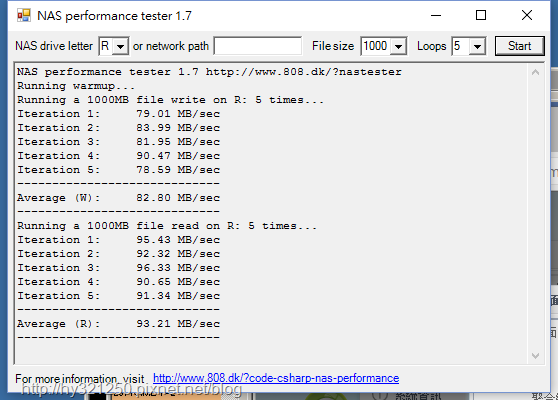This screenshot has width=558, height=400.
Task: Click the read 'Iteration 3: 96.33 MB/sec' line
Action: click(119, 268)
